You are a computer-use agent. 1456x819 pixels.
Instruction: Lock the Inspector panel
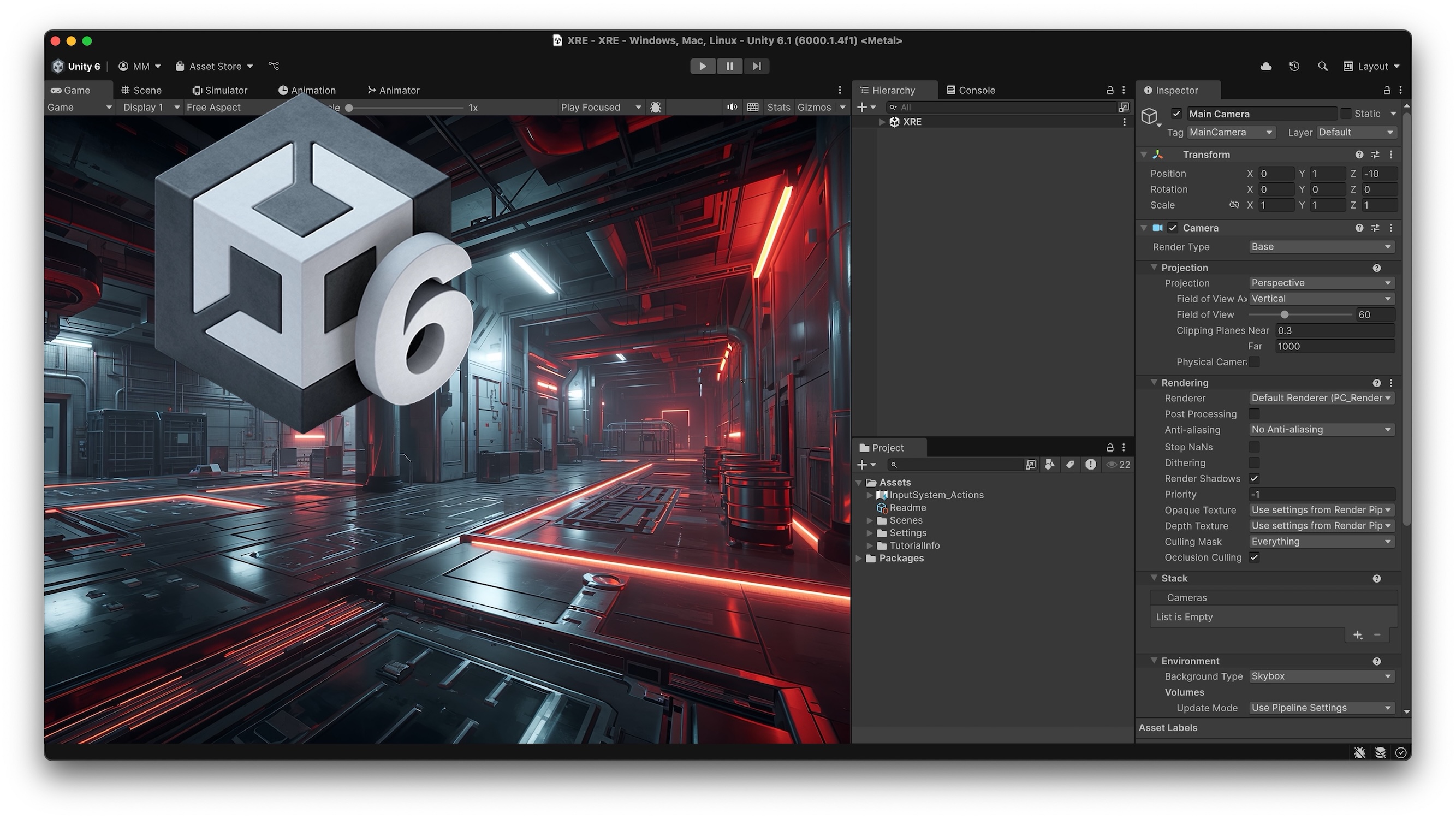click(x=1387, y=90)
